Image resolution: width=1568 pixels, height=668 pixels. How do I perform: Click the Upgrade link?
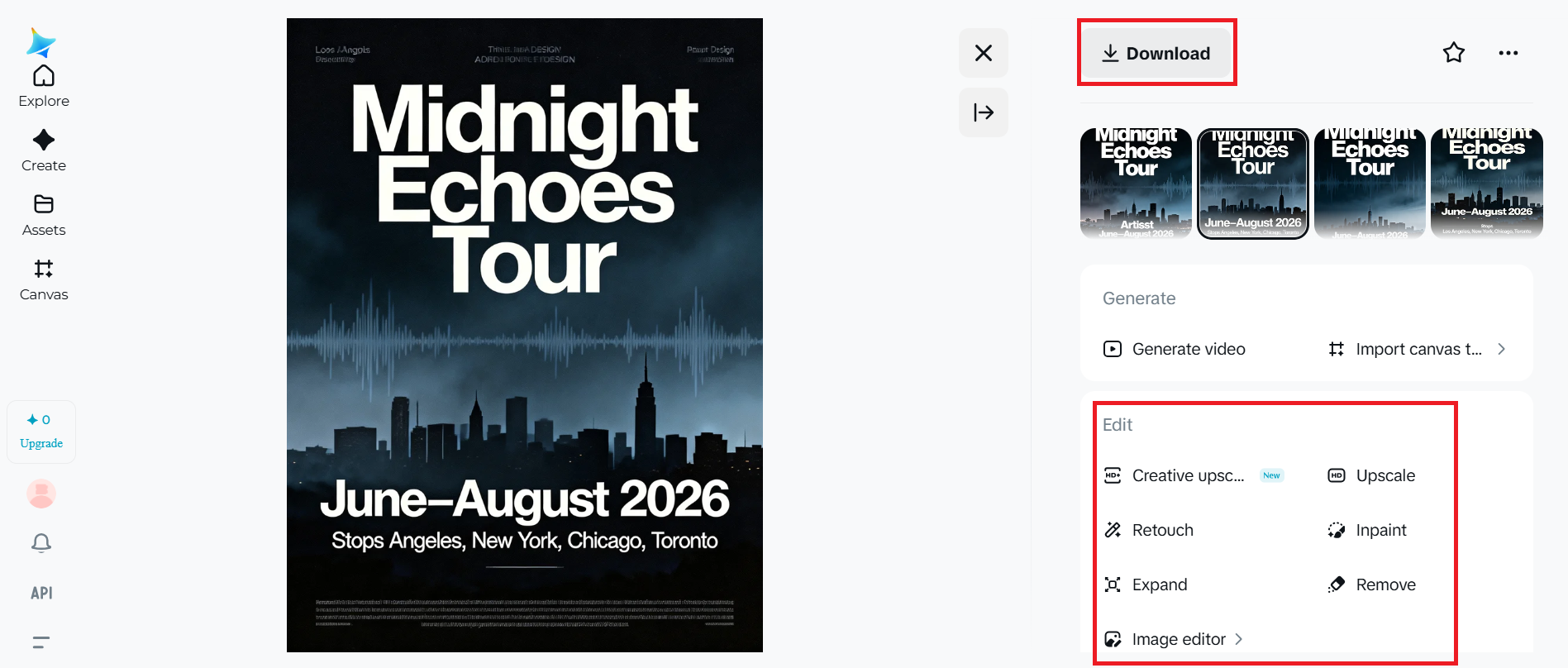tap(41, 443)
